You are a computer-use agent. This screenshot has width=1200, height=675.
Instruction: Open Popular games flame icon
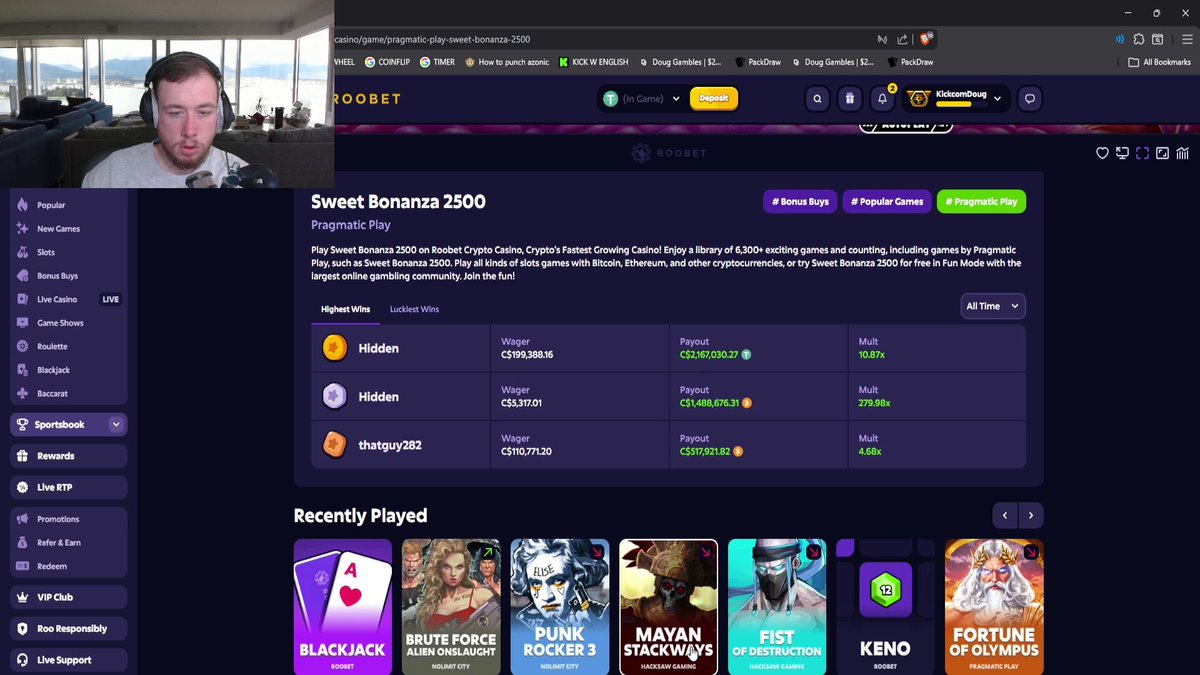pyautogui.click(x=22, y=205)
